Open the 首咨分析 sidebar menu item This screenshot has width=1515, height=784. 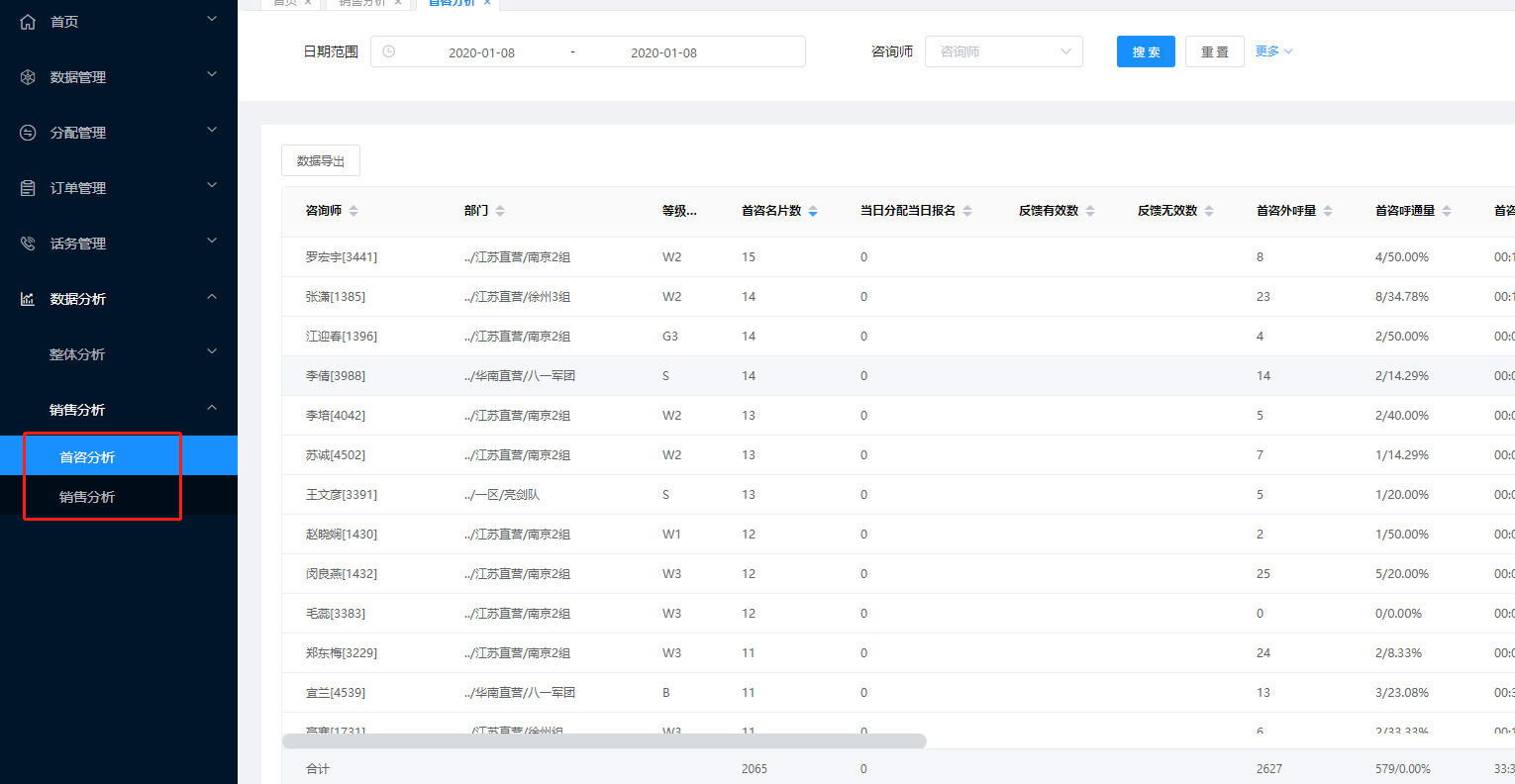(x=87, y=457)
